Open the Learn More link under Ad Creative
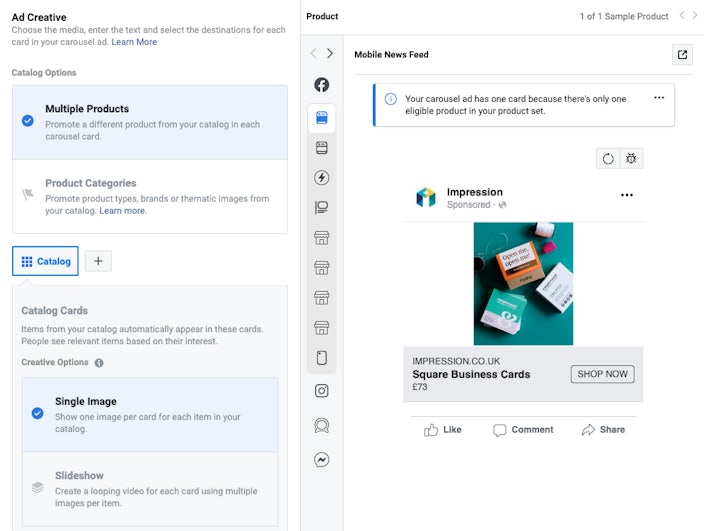704x531 pixels. [134, 42]
